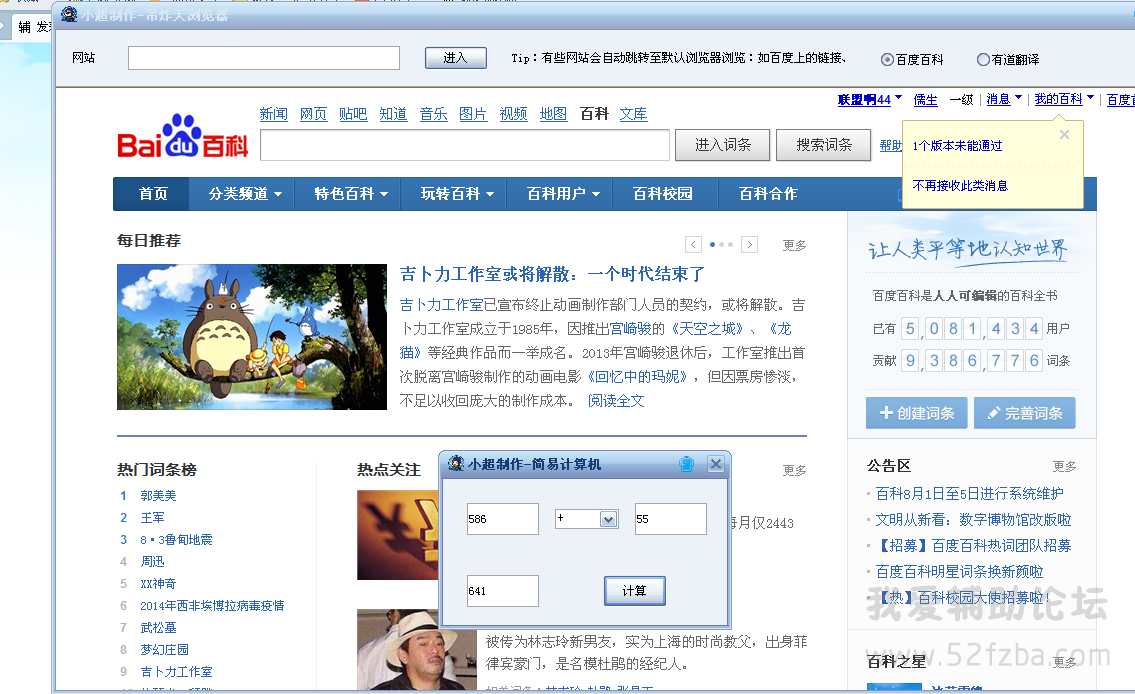Open notice 文明从新看:数字博物馆改版啦
This screenshot has height=694, width=1135.
tap(973, 520)
